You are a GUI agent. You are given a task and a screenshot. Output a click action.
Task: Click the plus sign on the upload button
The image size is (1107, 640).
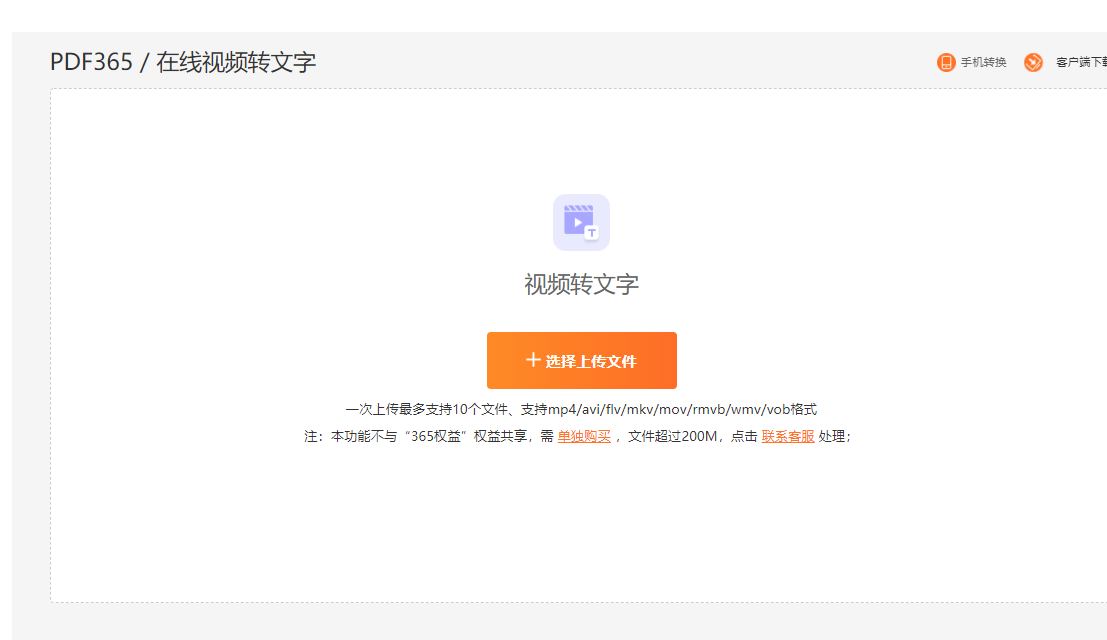pyautogui.click(x=533, y=360)
